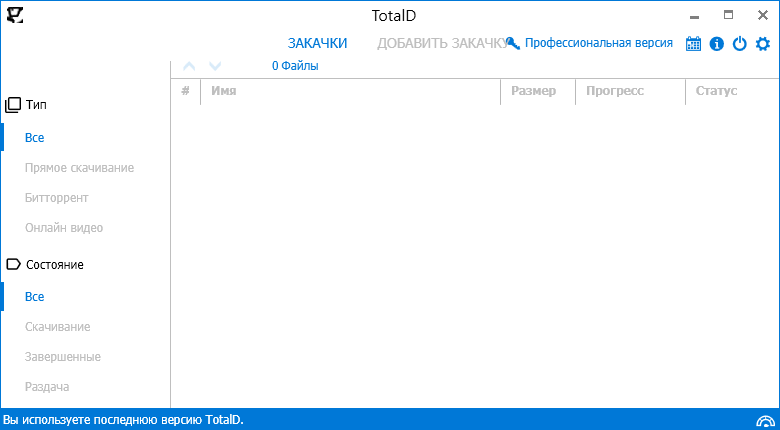Click the power shutdown icon

740,44
